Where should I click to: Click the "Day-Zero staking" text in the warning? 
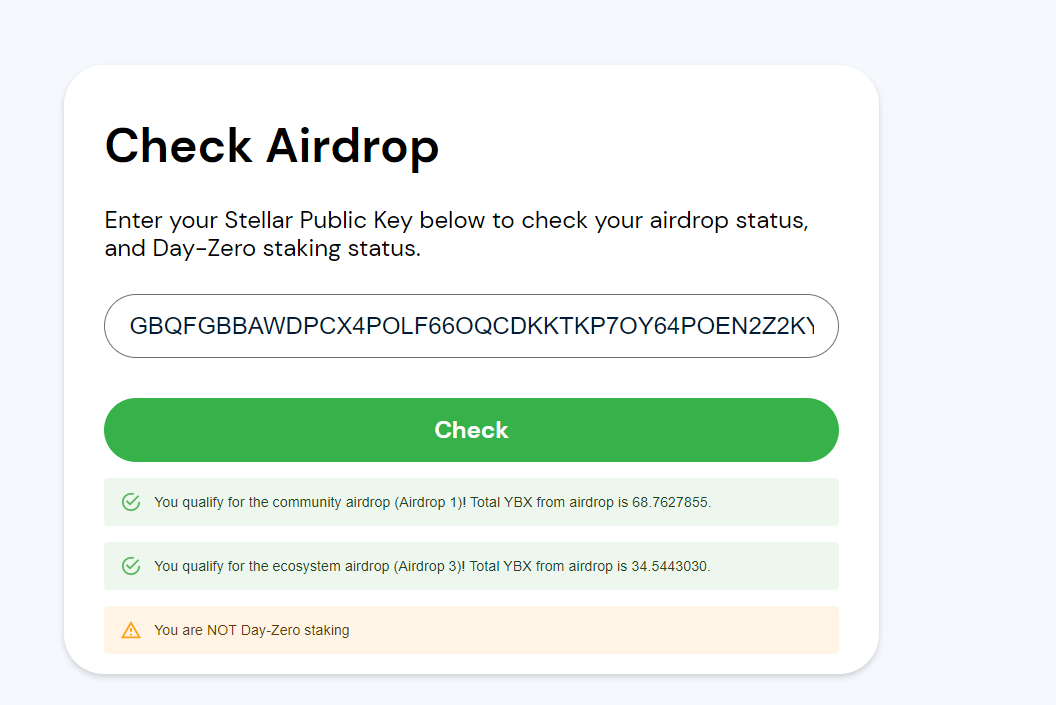[295, 630]
